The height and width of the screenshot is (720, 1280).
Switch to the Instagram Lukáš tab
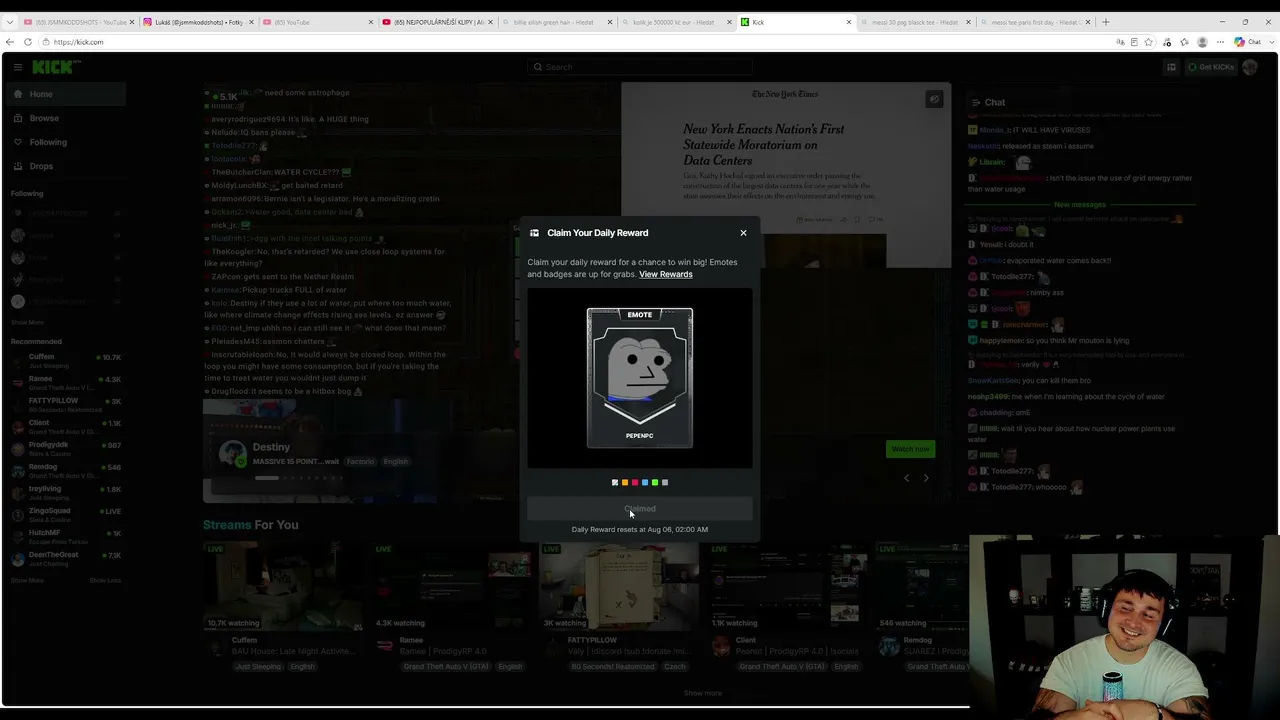197,22
